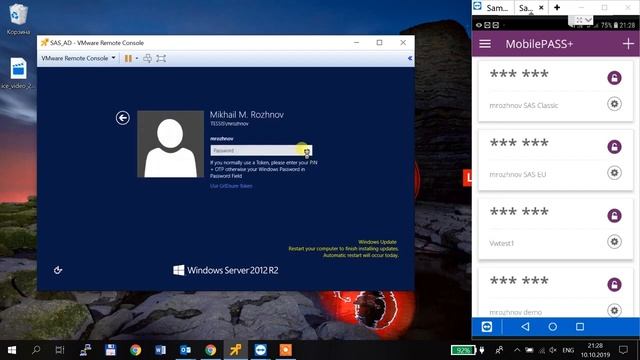This screenshot has height=360, width=640.
Task: Open settings gear for mrozhnov demo token
Action: click(614, 311)
